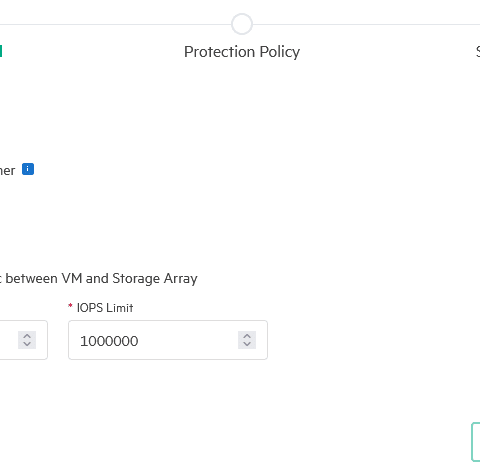Screen dimensions: 480x469
Task: Click up arrow in the leftmost number field
Action: 27,336
